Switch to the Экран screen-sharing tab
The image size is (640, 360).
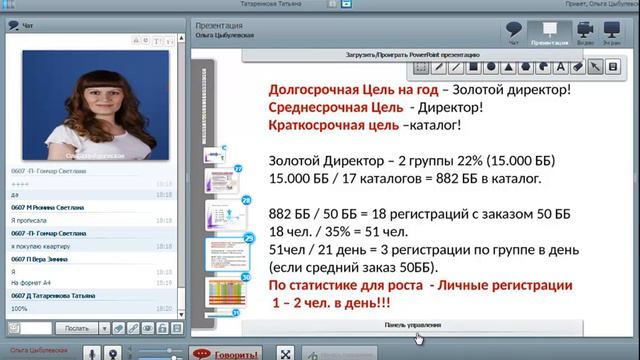(612, 33)
